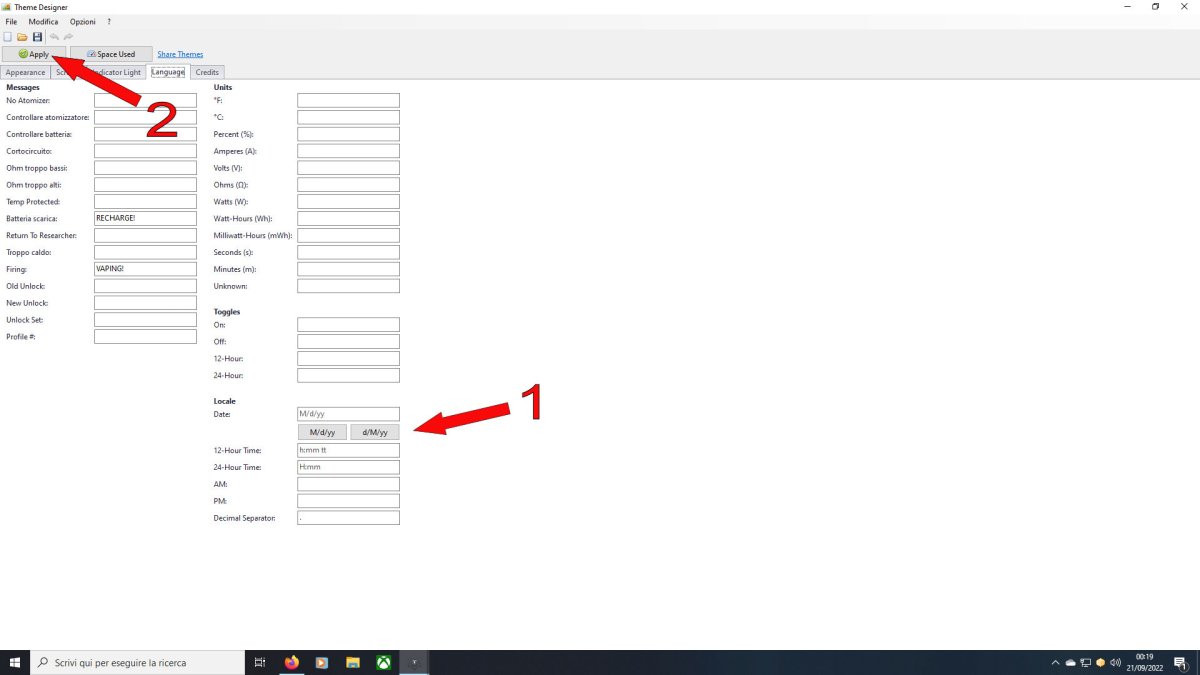Click the No Atomizer message field
Image resolution: width=1200 pixels, height=675 pixels.
coord(145,100)
